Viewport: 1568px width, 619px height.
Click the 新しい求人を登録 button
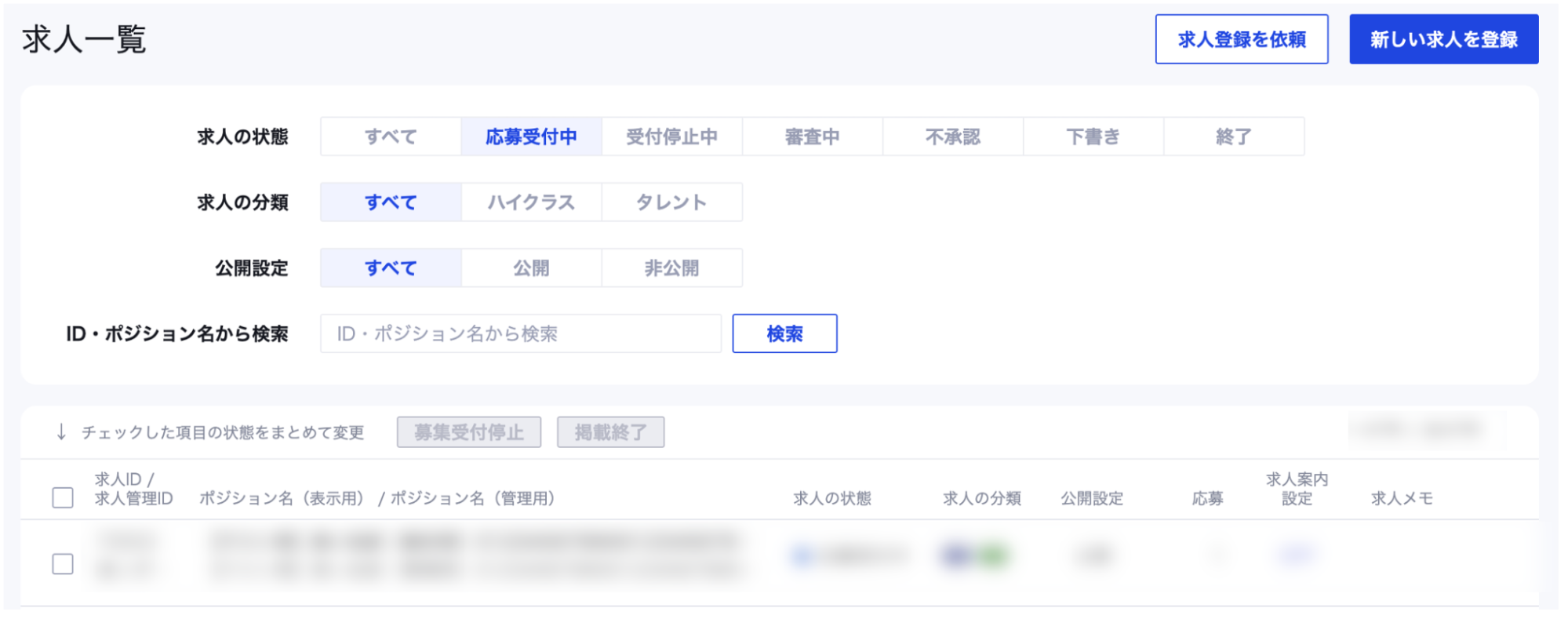tap(1443, 39)
